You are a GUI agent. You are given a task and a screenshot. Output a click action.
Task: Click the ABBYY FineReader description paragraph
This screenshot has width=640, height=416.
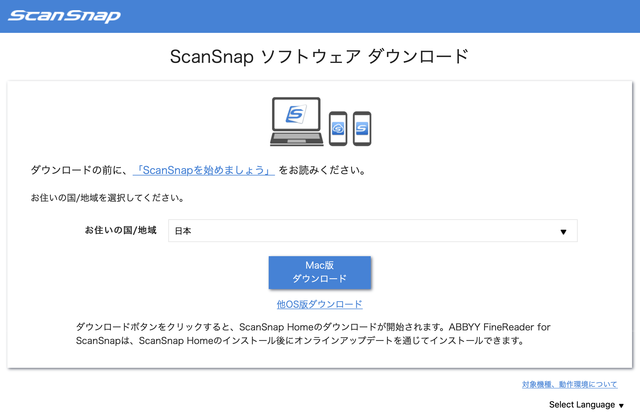[x=313, y=334]
